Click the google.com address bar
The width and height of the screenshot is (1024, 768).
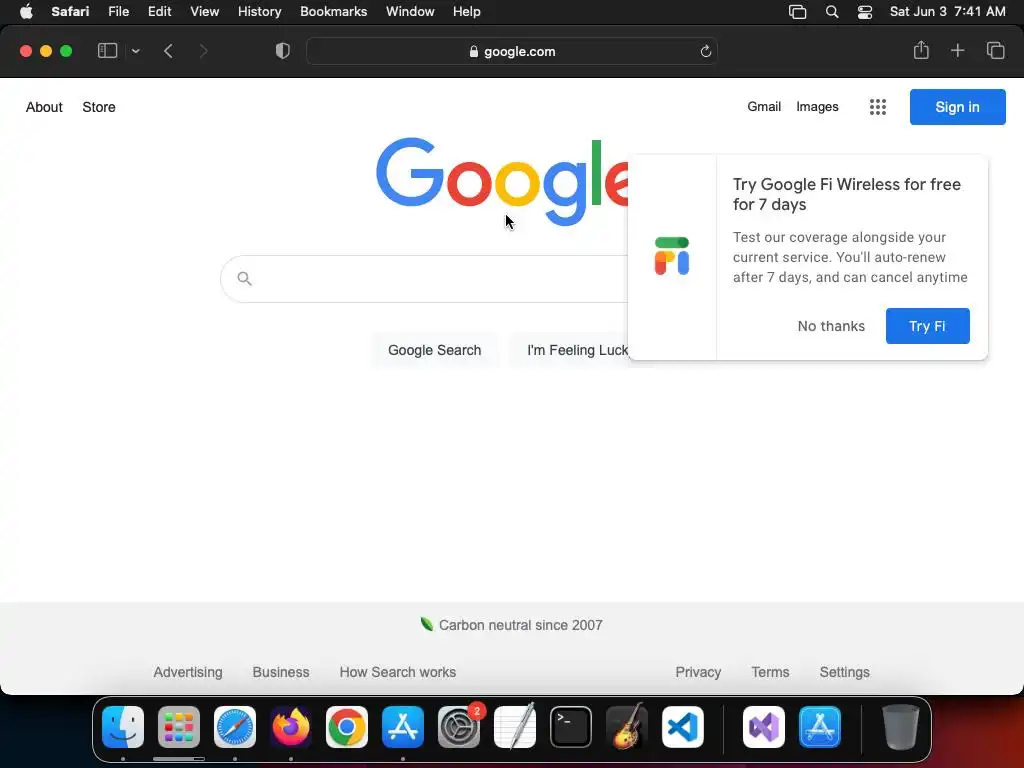[x=512, y=52]
